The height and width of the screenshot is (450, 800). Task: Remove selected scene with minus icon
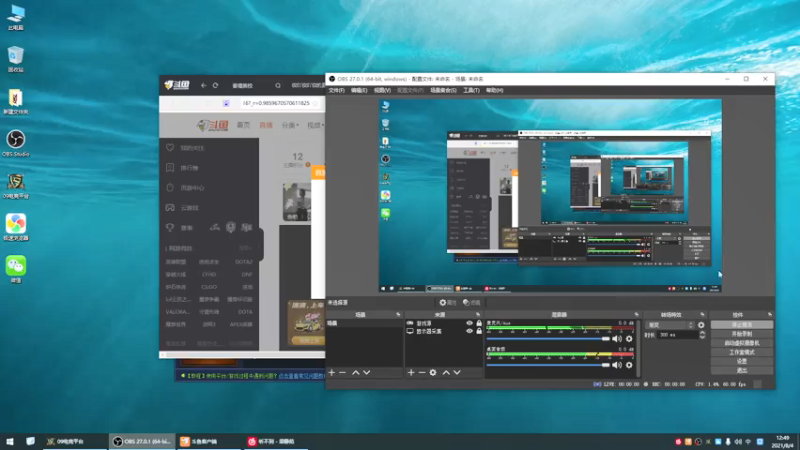tap(343, 372)
